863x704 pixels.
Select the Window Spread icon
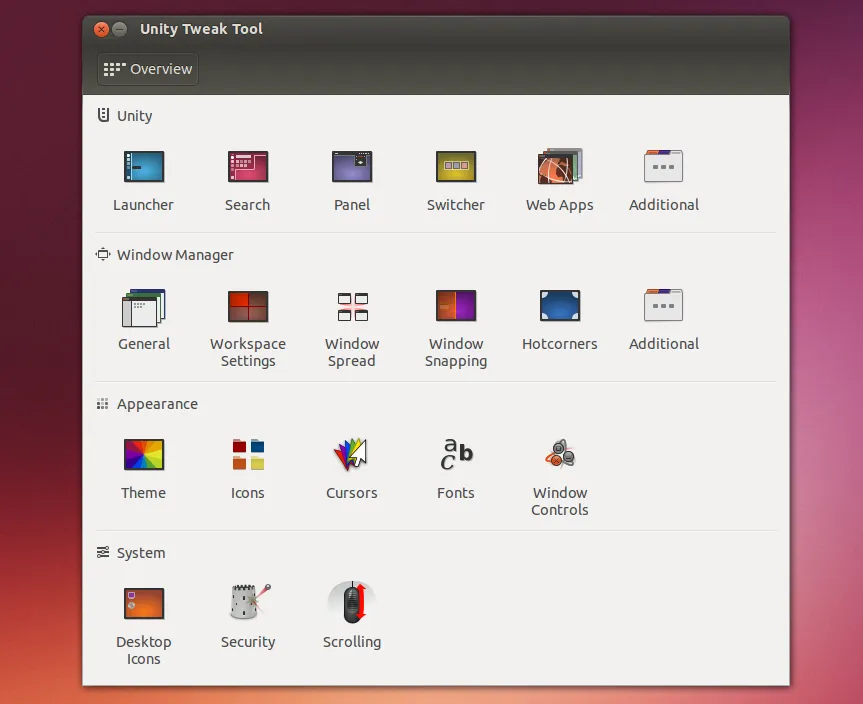click(x=351, y=307)
